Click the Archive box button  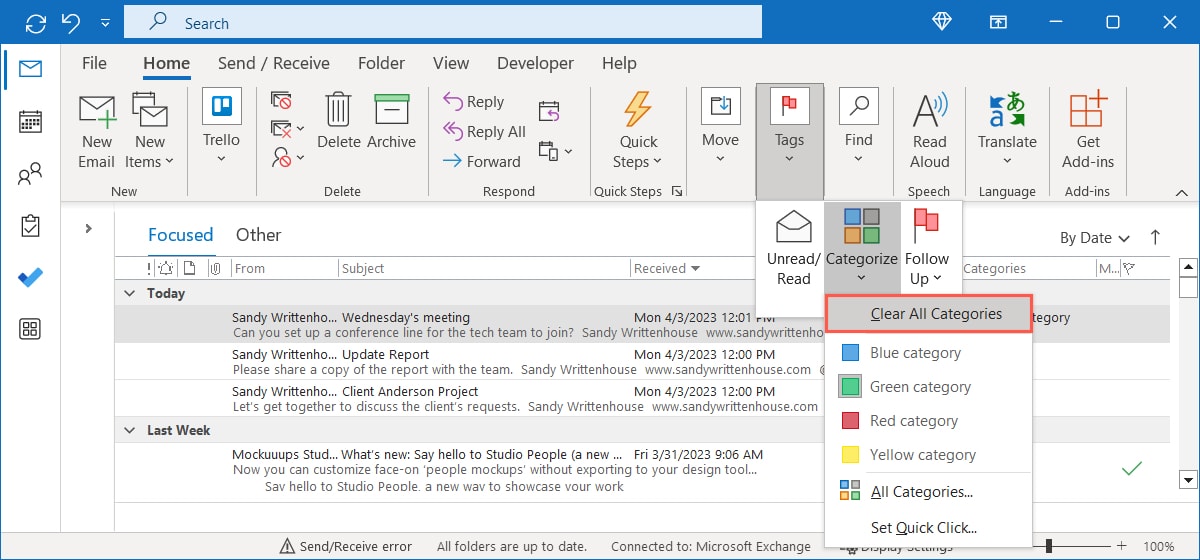coord(391,122)
